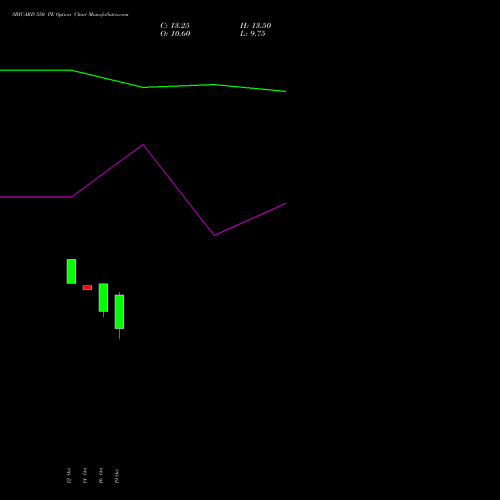Click the right end of the green line

tap(285, 91)
